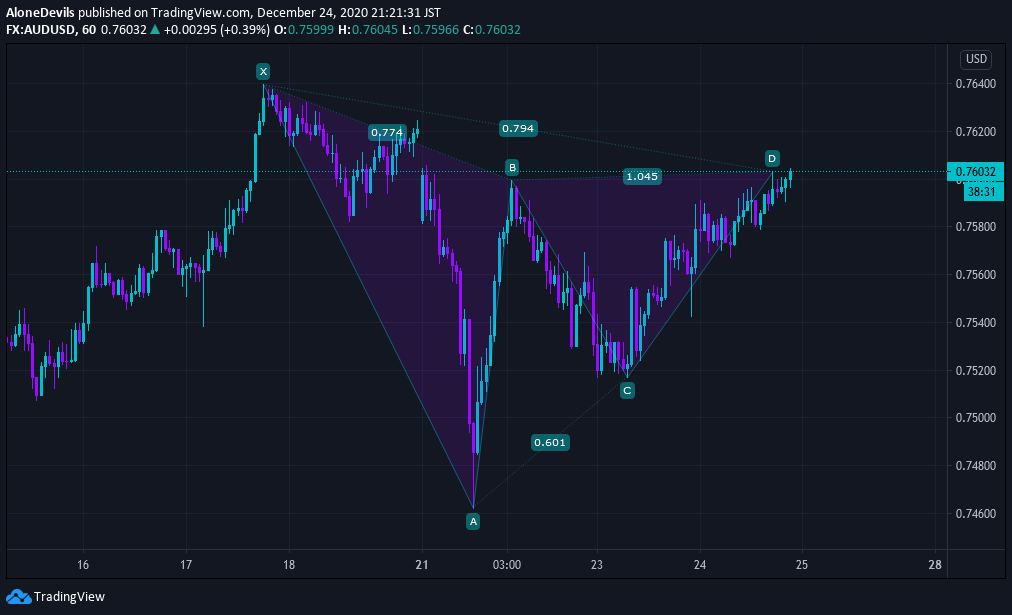
Task: Click the 0.74600 price axis value
Action: pos(975,514)
